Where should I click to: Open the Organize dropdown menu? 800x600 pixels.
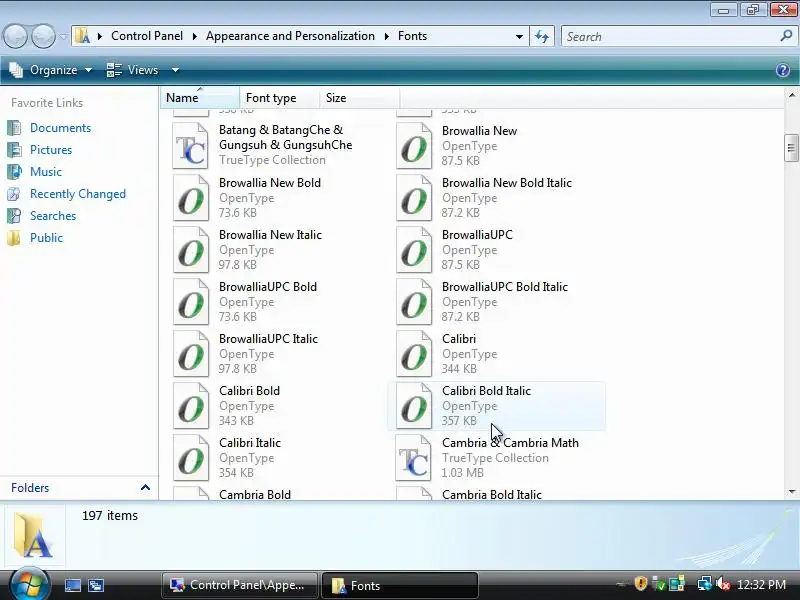51,70
